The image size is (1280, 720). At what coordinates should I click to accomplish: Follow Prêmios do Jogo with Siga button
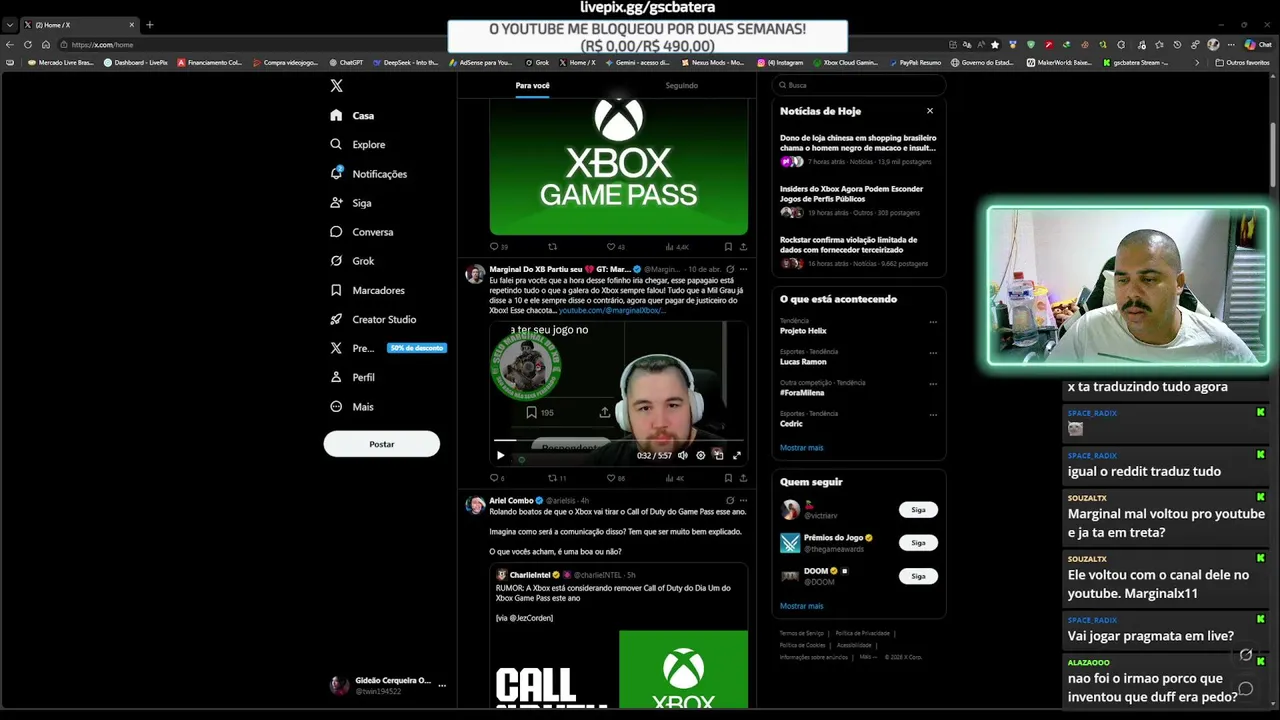pyautogui.click(x=918, y=543)
